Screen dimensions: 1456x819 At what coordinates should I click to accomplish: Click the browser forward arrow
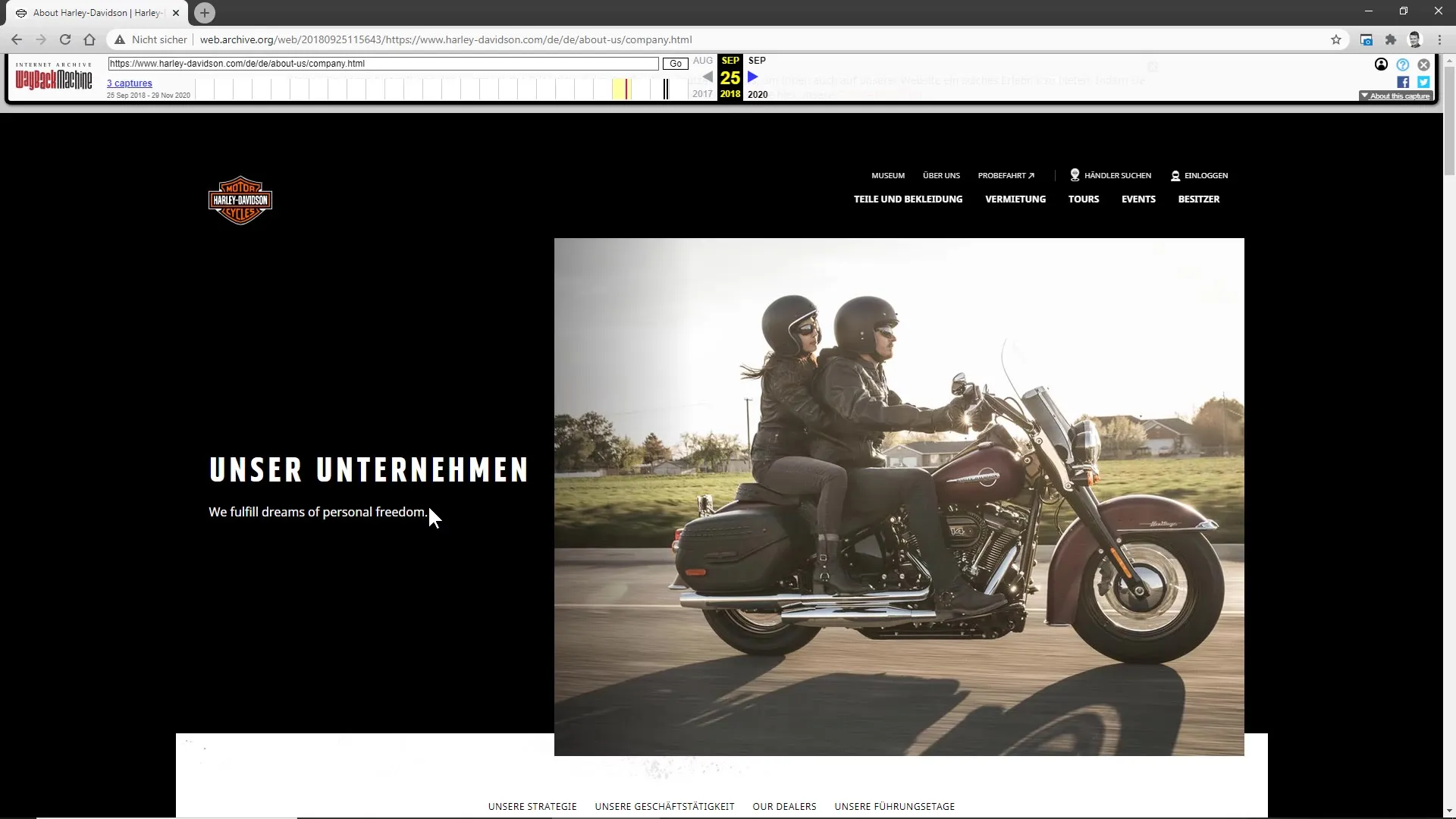[41, 39]
